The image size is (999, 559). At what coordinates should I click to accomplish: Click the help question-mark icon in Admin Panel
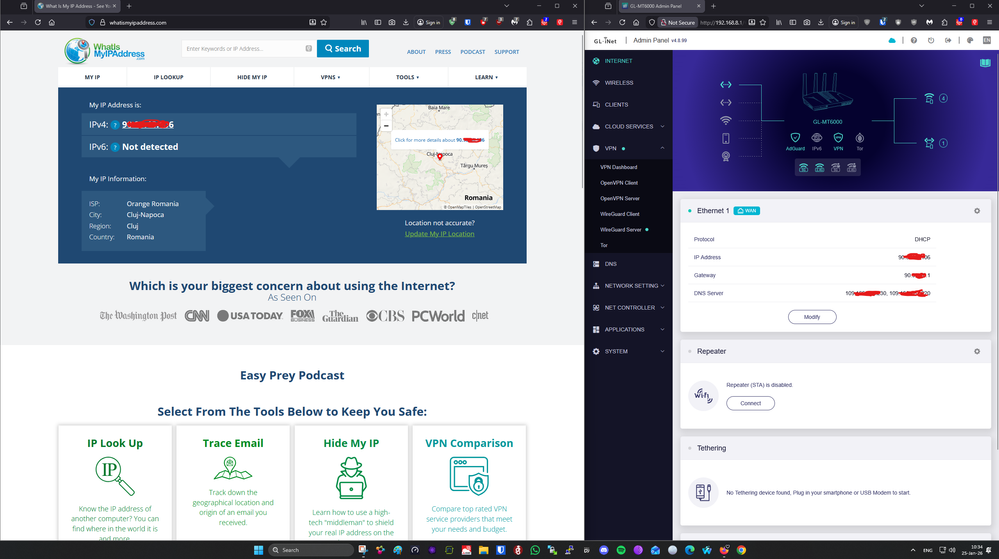pyautogui.click(x=914, y=40)
